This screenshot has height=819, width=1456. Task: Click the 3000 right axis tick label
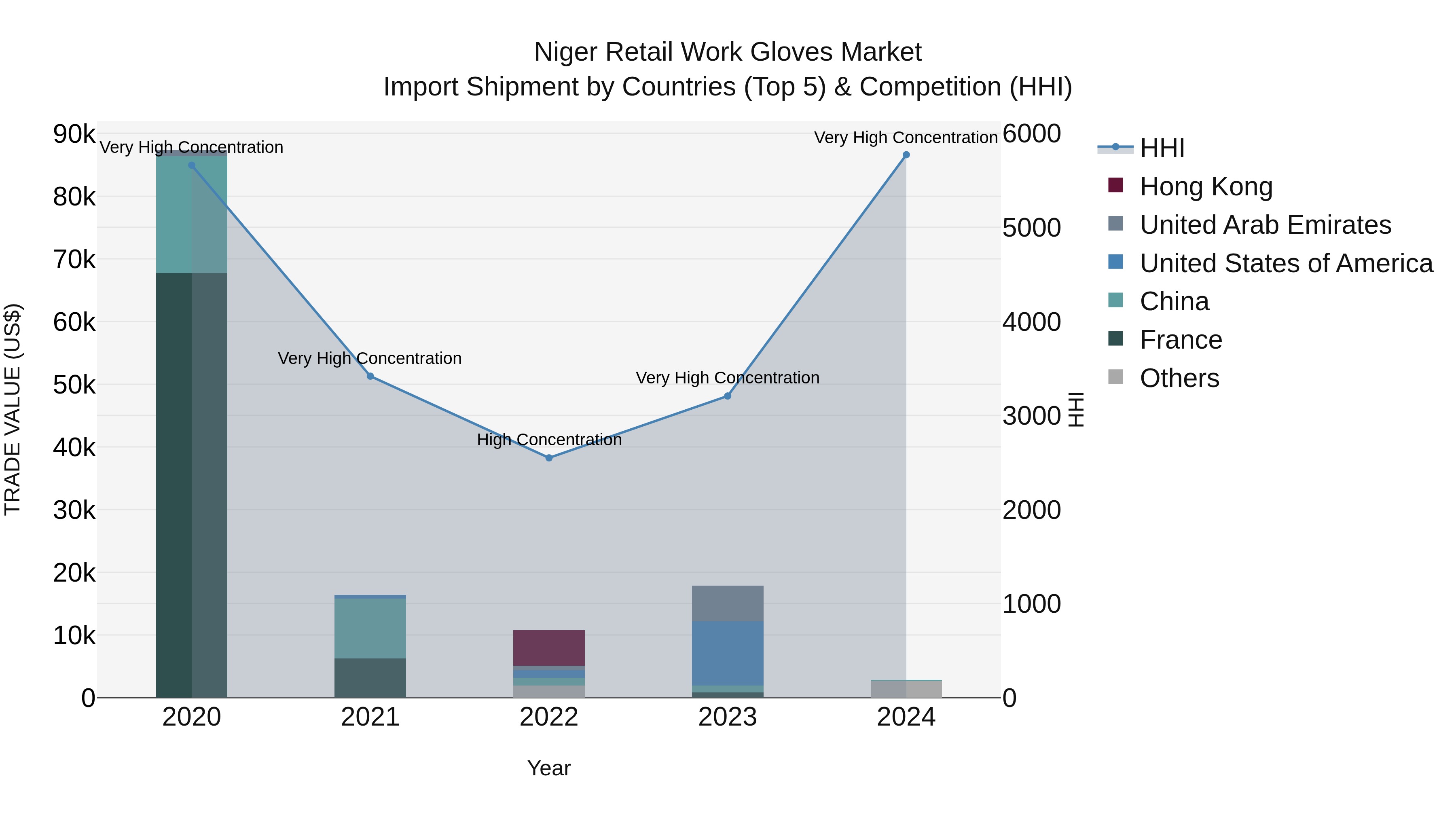pyautogui.click(x=1032, y=416)
